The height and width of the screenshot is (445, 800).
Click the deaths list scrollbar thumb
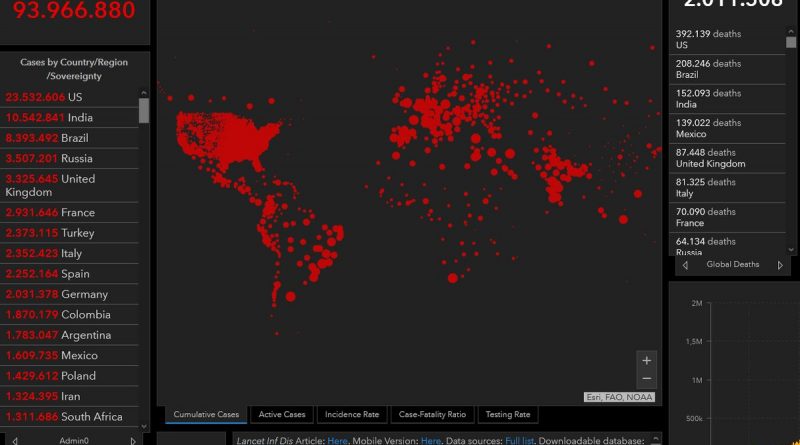point(791,41)
